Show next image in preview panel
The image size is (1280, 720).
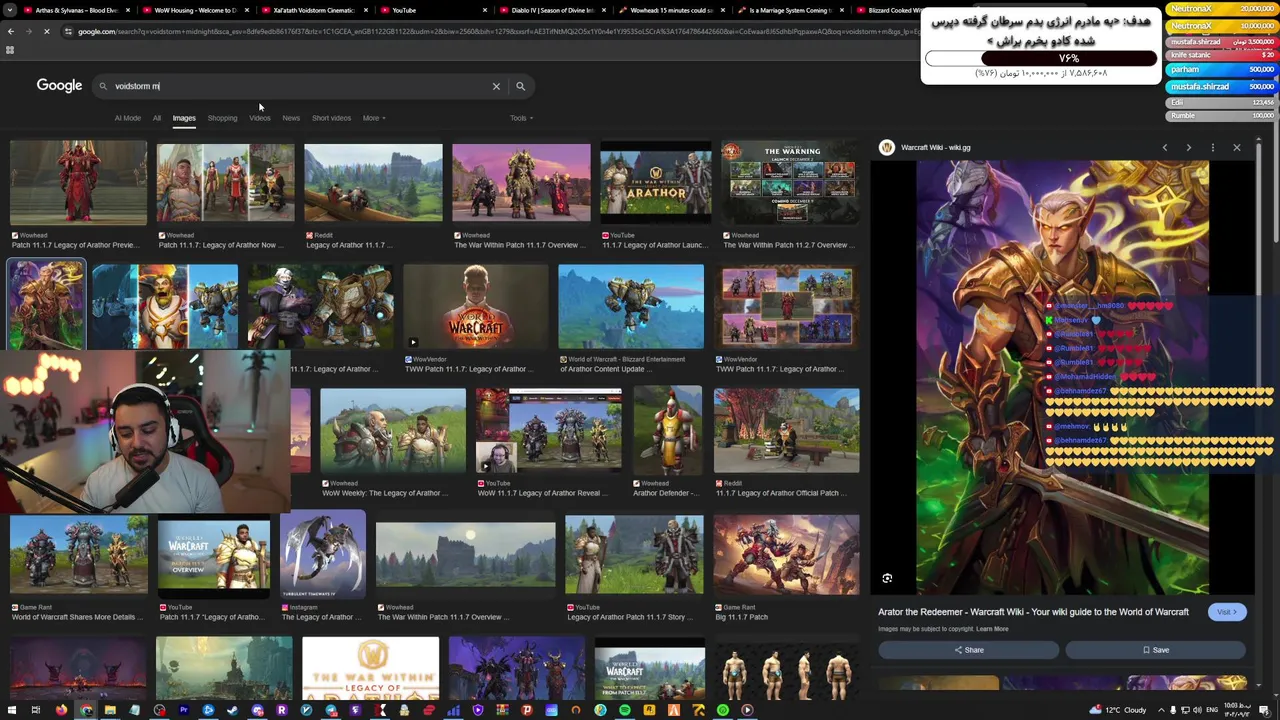[x=1188, y=147]
